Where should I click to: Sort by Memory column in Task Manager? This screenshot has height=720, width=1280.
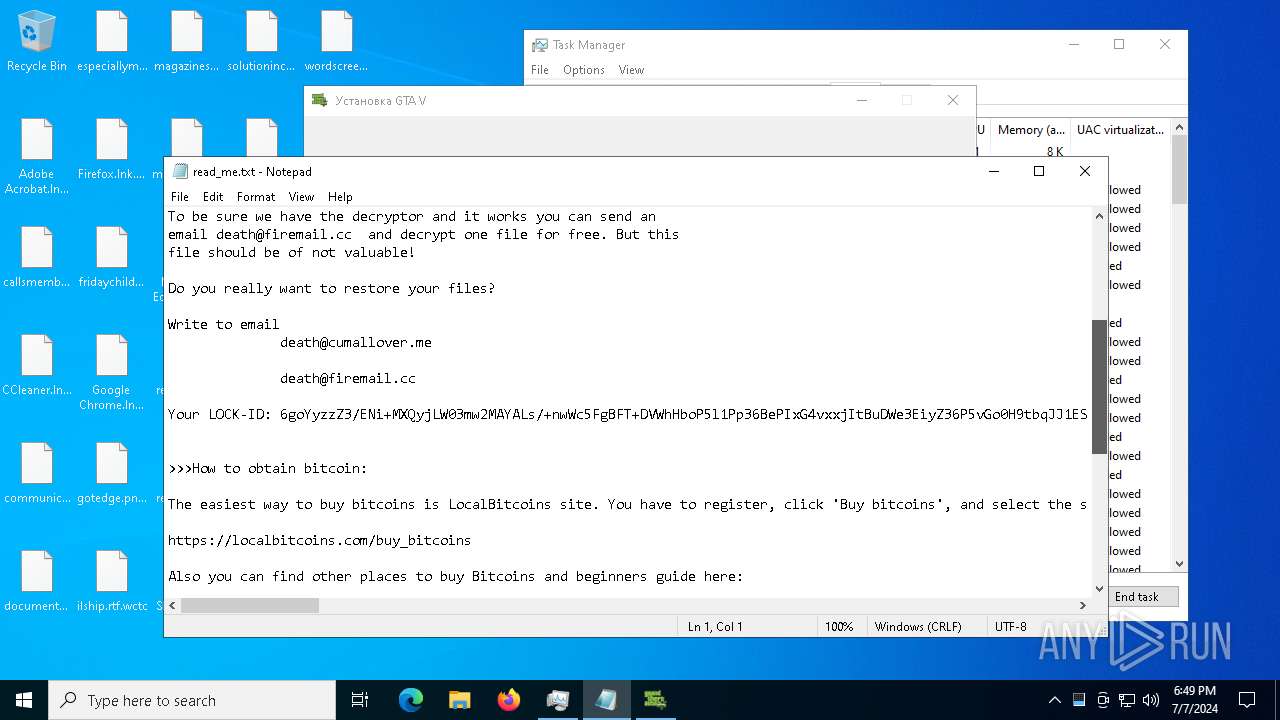coord(1030,130)
